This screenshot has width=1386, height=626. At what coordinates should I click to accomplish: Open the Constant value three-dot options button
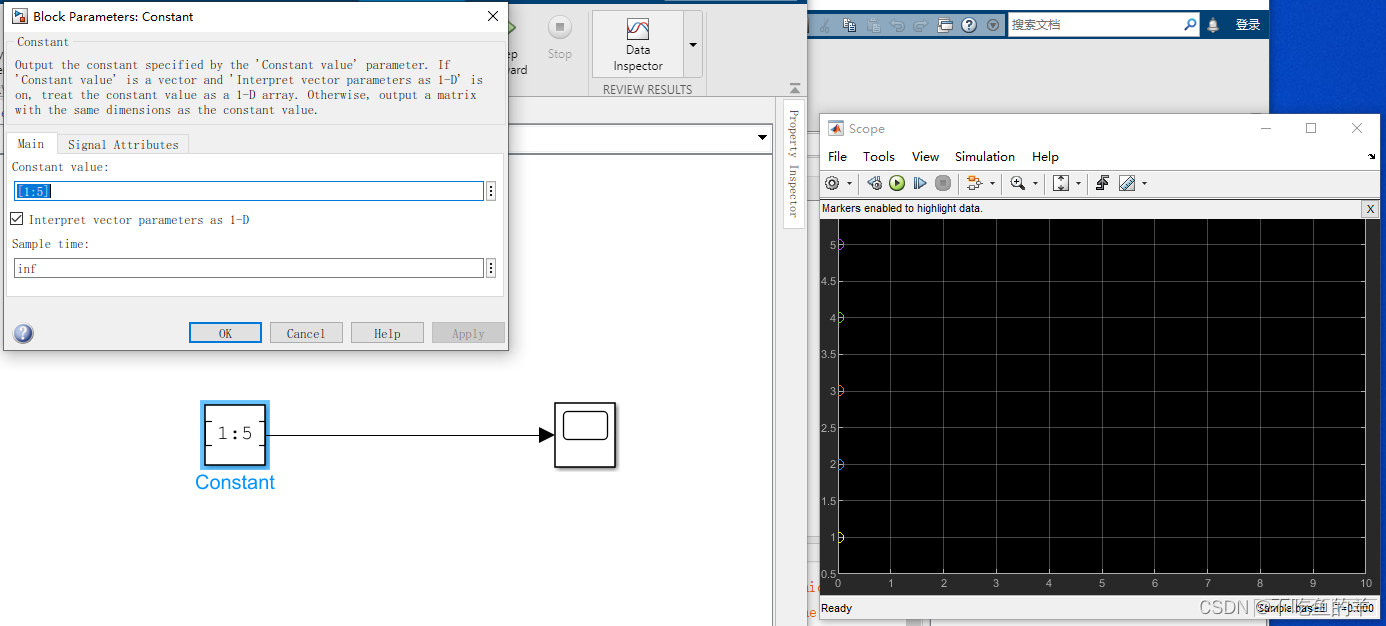[491, 191]
